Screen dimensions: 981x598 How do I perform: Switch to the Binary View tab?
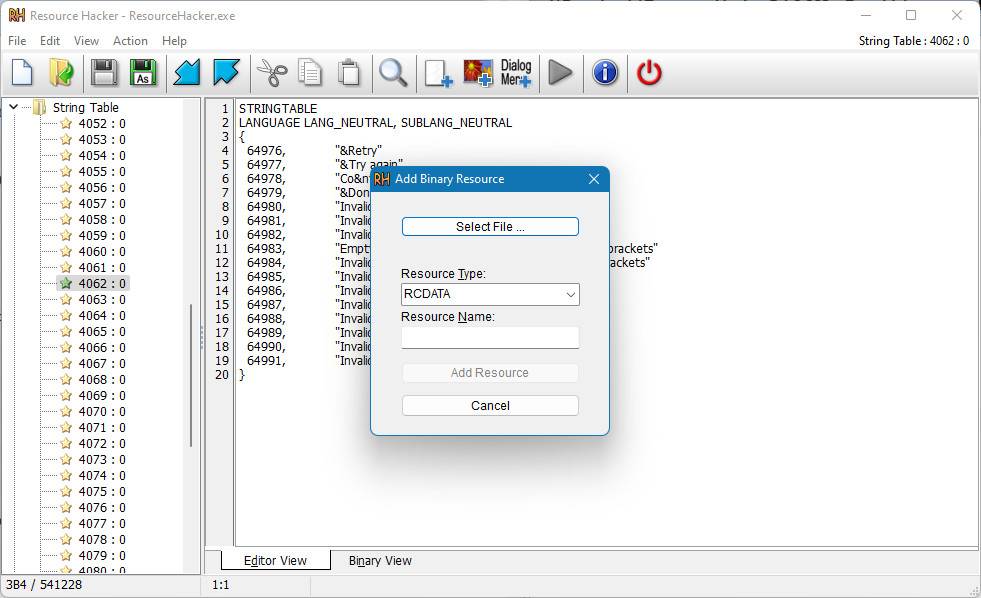(380, 560)
